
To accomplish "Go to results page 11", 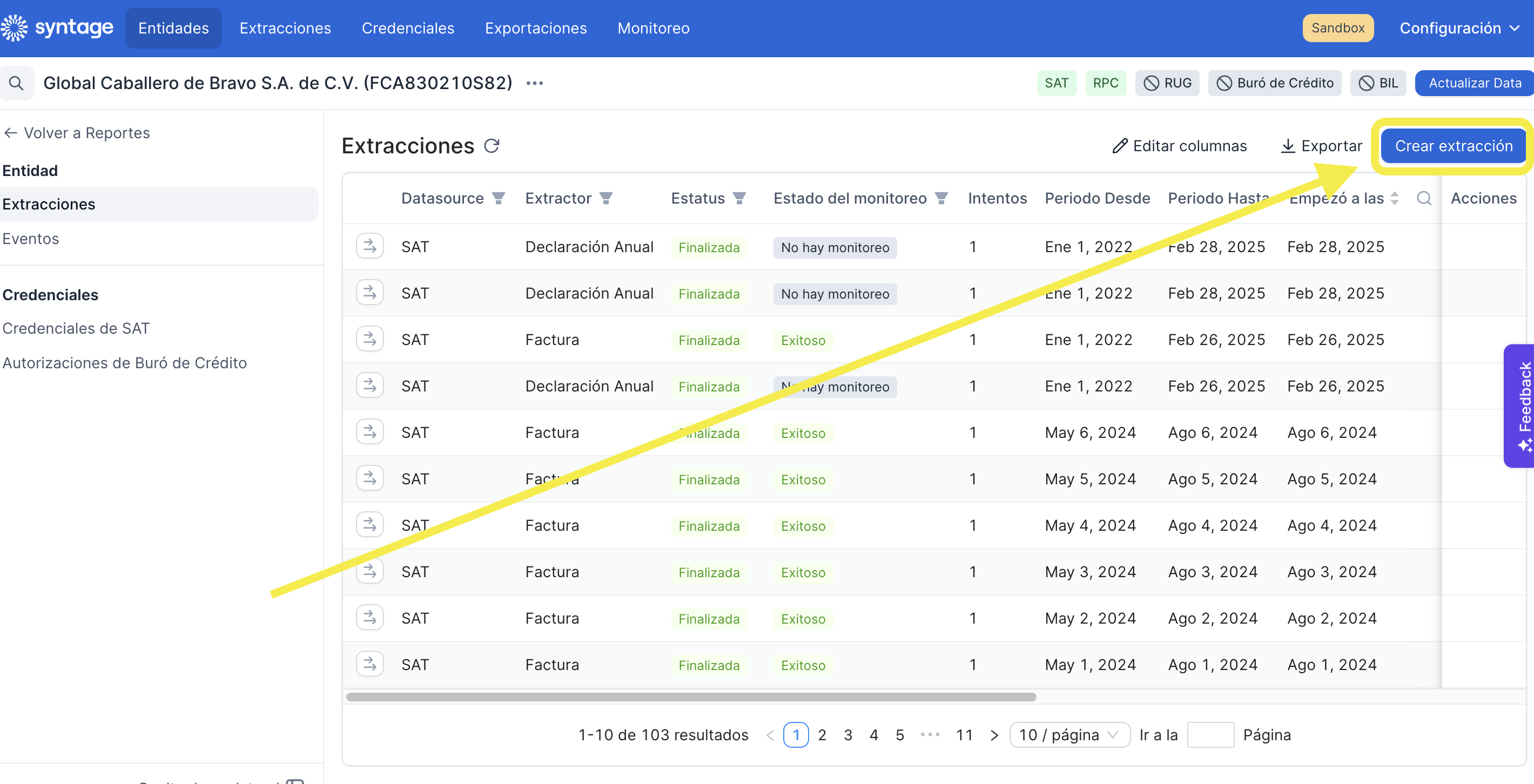I will tap(964, 735).
